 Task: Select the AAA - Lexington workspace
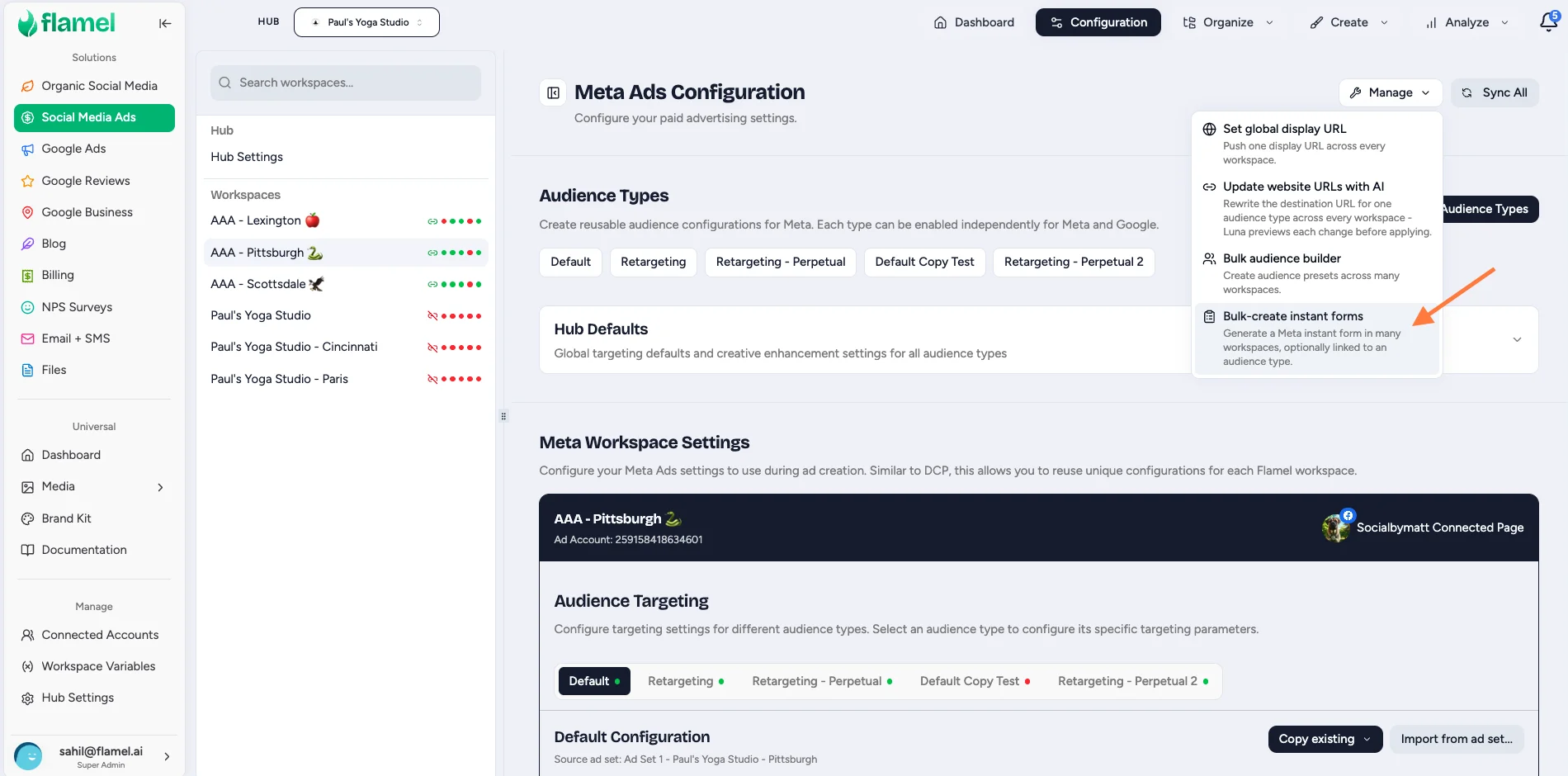[346, 220]
